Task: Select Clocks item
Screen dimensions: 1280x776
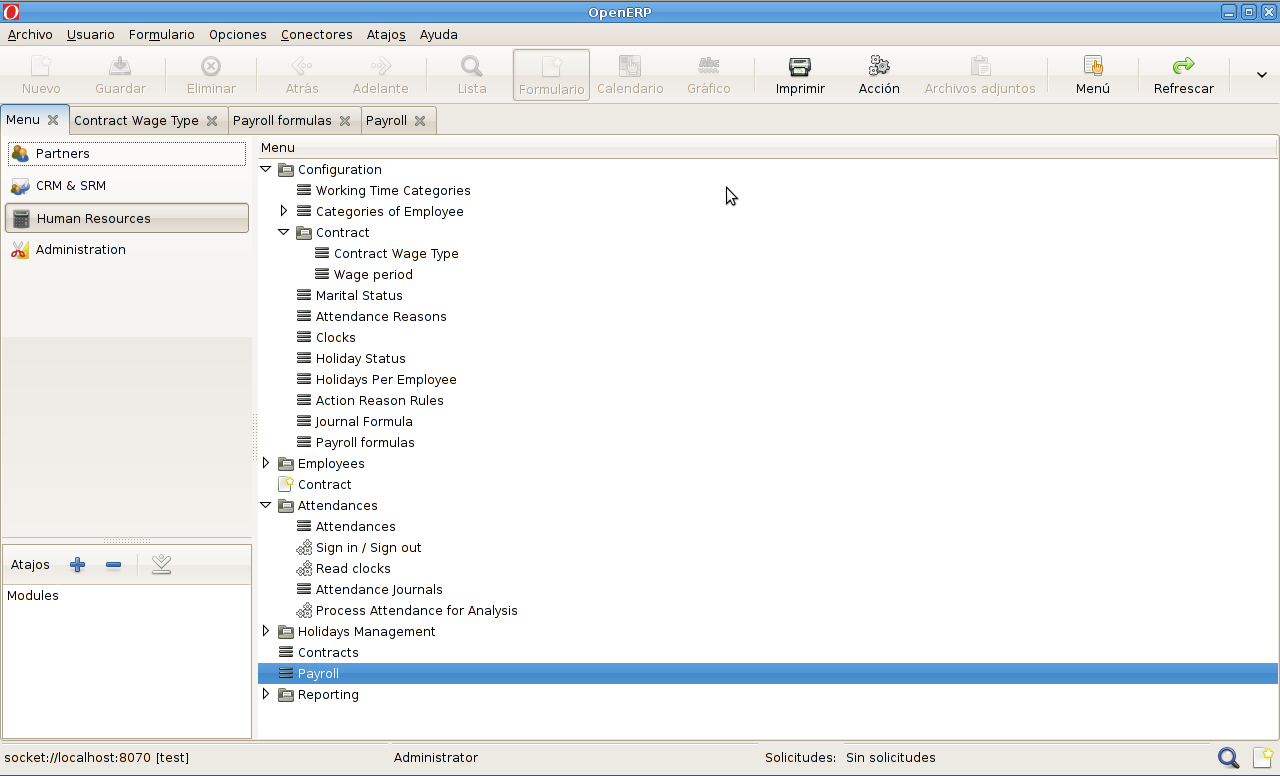Action: (x=336, y=338)
